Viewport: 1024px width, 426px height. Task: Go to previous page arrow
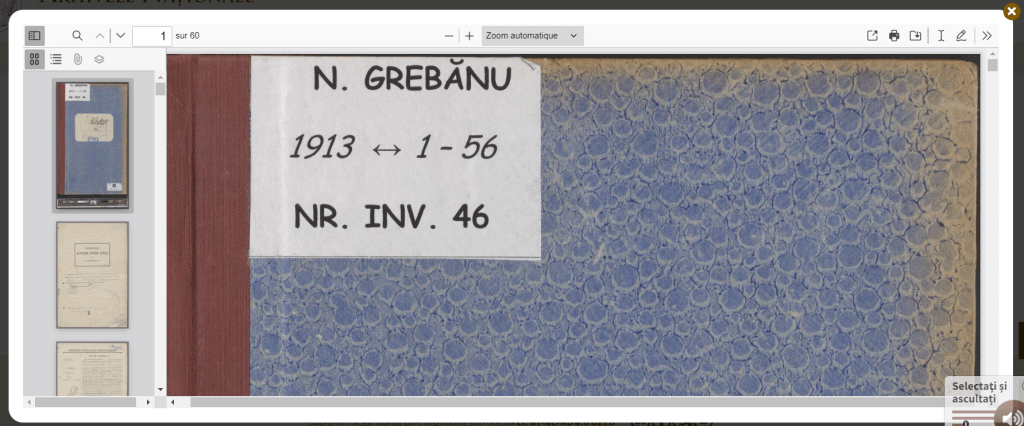click(100, 36)
